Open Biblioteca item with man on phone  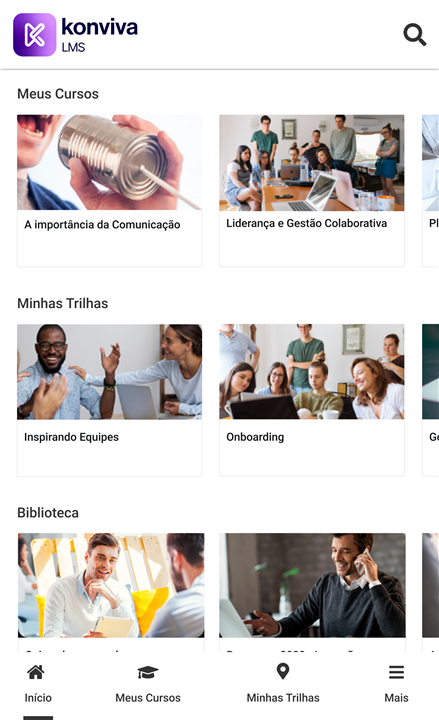[x=312, y=585]
